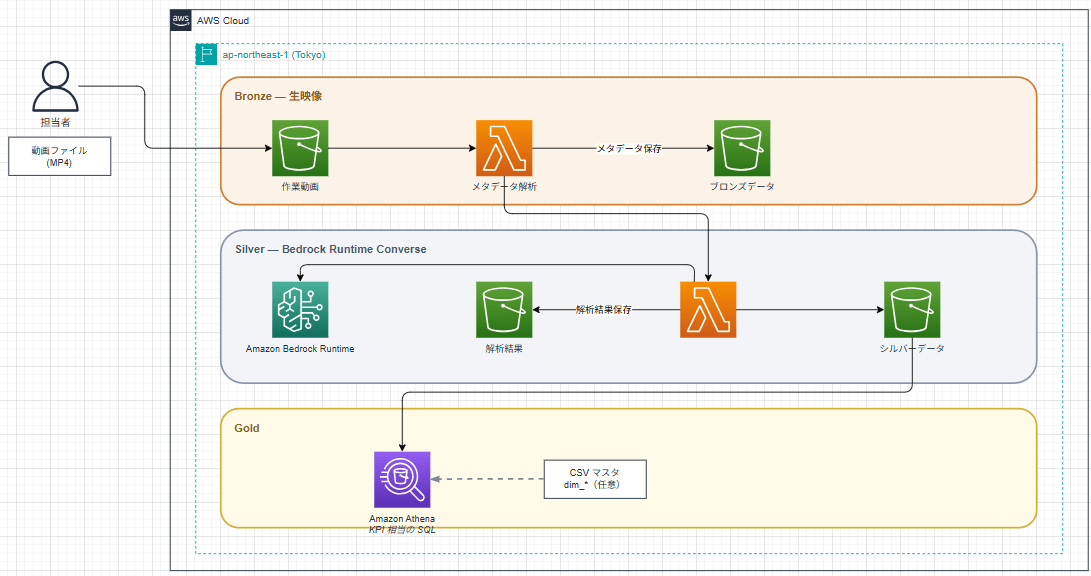
Task: Select the AWS Cloud logo icon
Action: coord(181,20)
